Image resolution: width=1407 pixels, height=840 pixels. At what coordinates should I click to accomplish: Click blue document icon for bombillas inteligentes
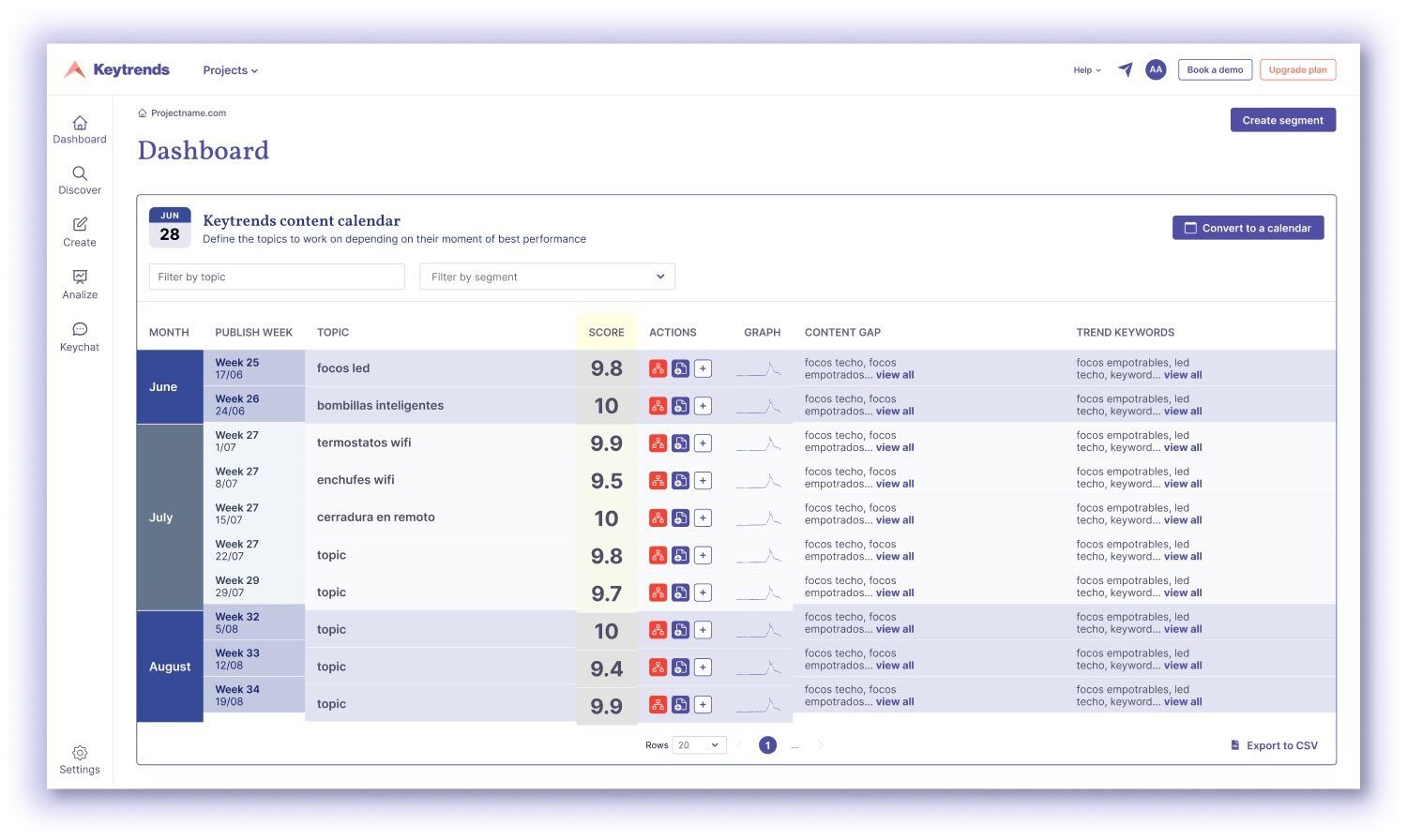click(680, 406)
